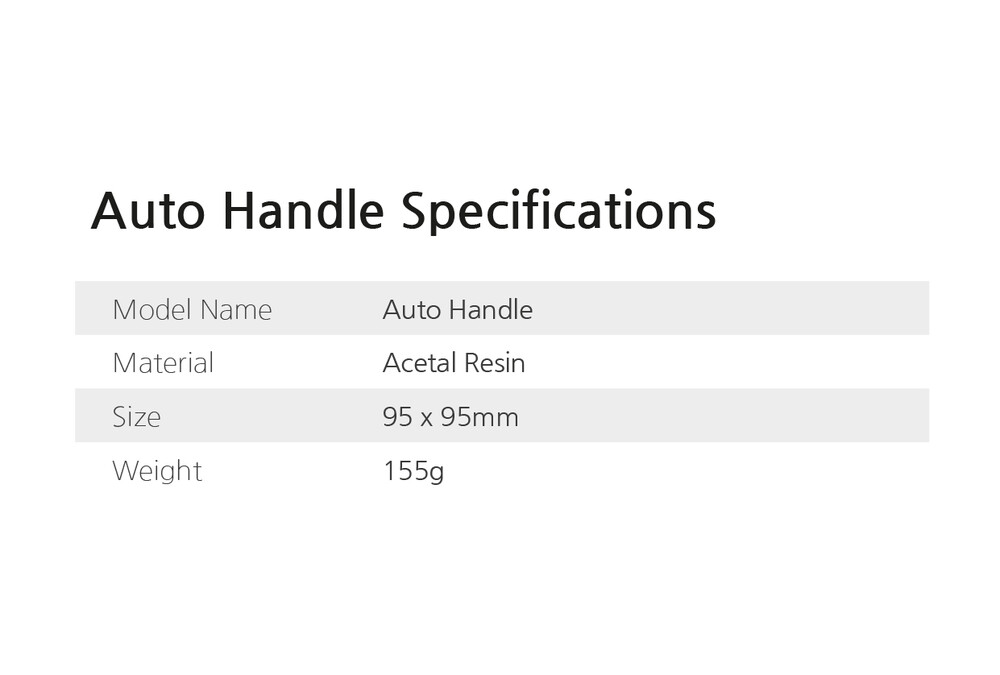Click the Auto Handle Specifications heading
The image size is (1000, 675).
point(403,211)
